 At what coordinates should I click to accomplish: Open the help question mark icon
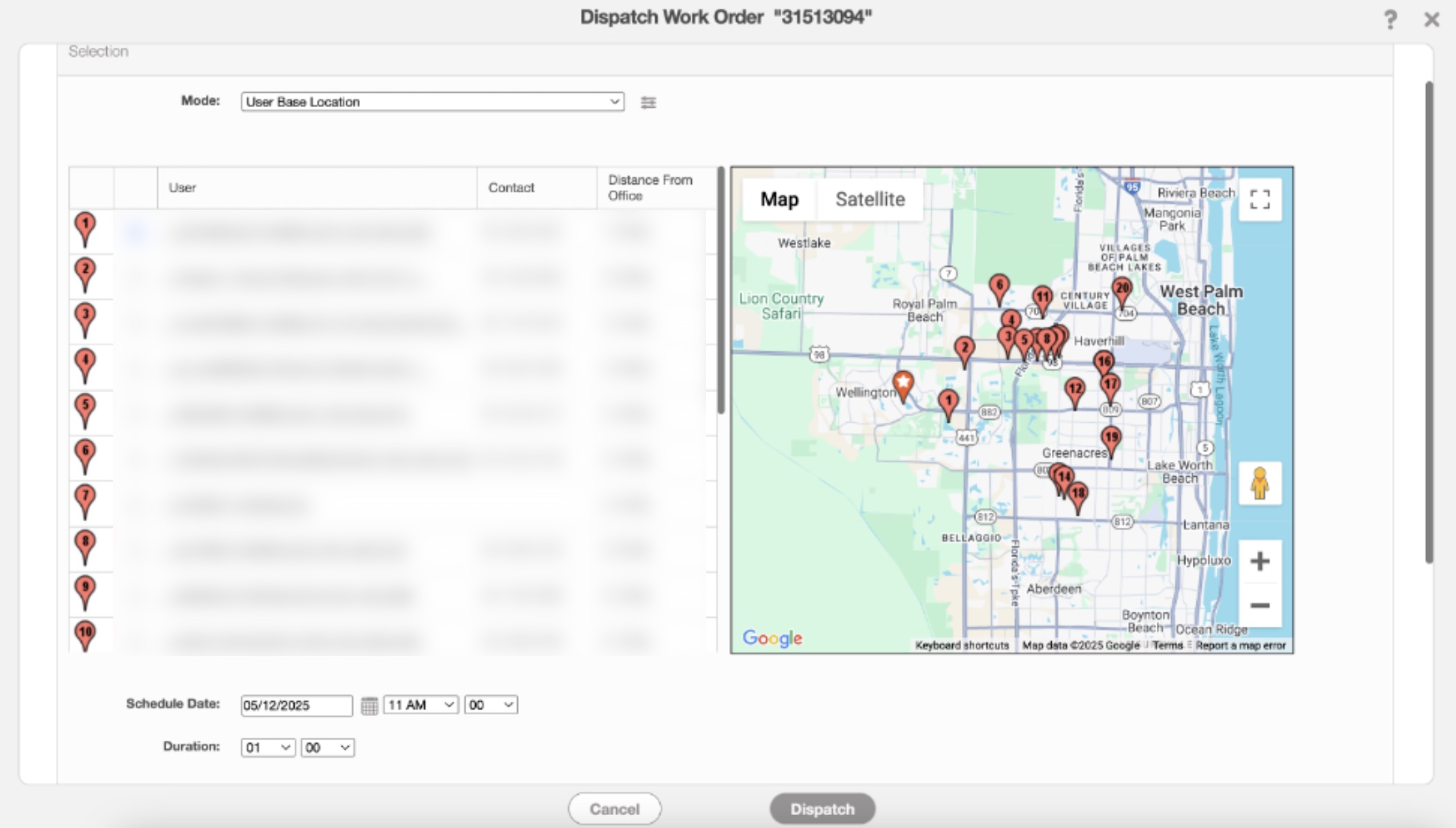[x=1390, y=19]
